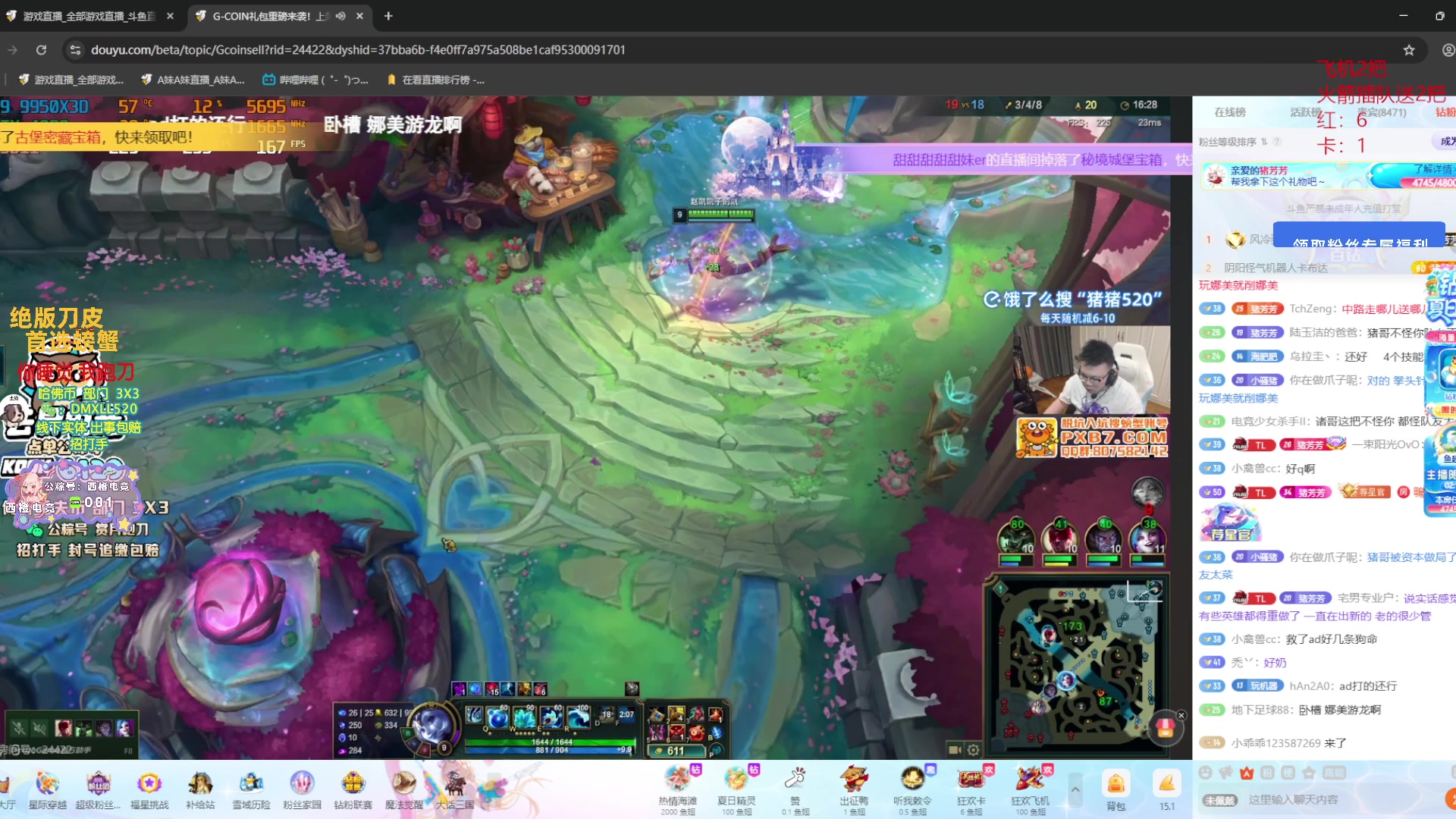The width and height of the screenshot is (1456, 819).
Task: Open the 在看直播排行榜 bookmark
Action: (435, 80)
